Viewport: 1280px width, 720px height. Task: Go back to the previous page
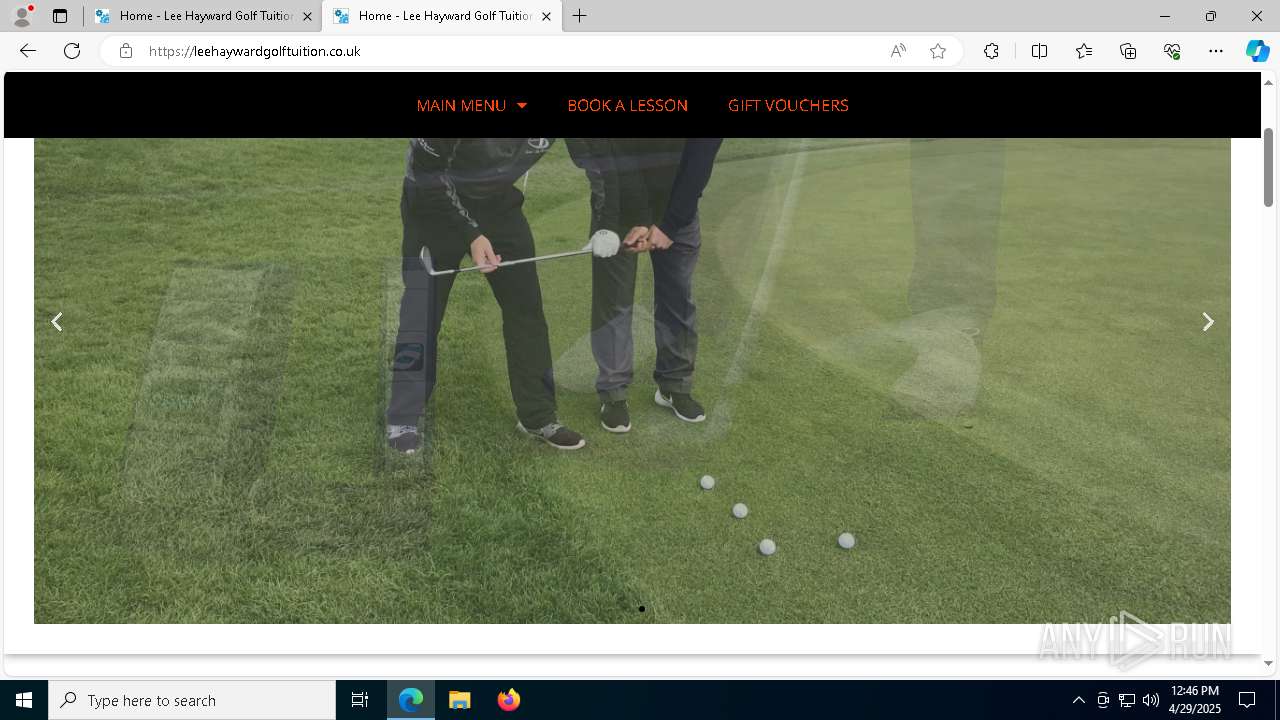click(28, 51)
